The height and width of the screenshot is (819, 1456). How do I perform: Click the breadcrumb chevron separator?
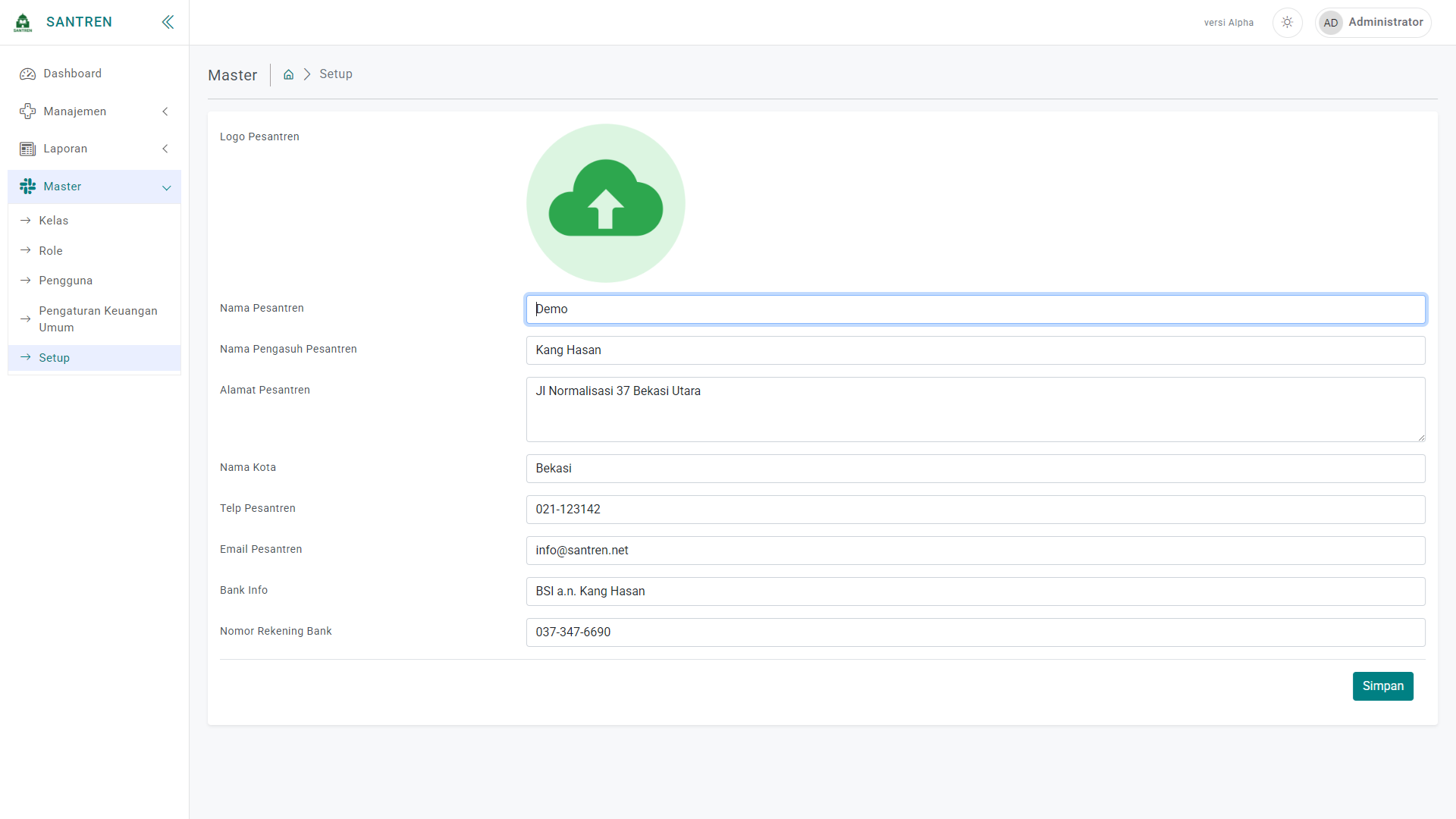tap(307, 74)
